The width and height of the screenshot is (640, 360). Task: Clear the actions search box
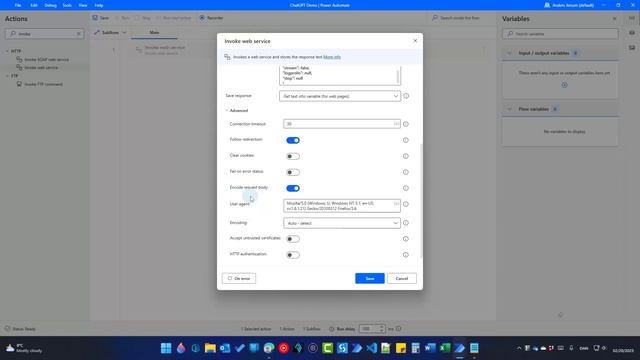(79, 34)
